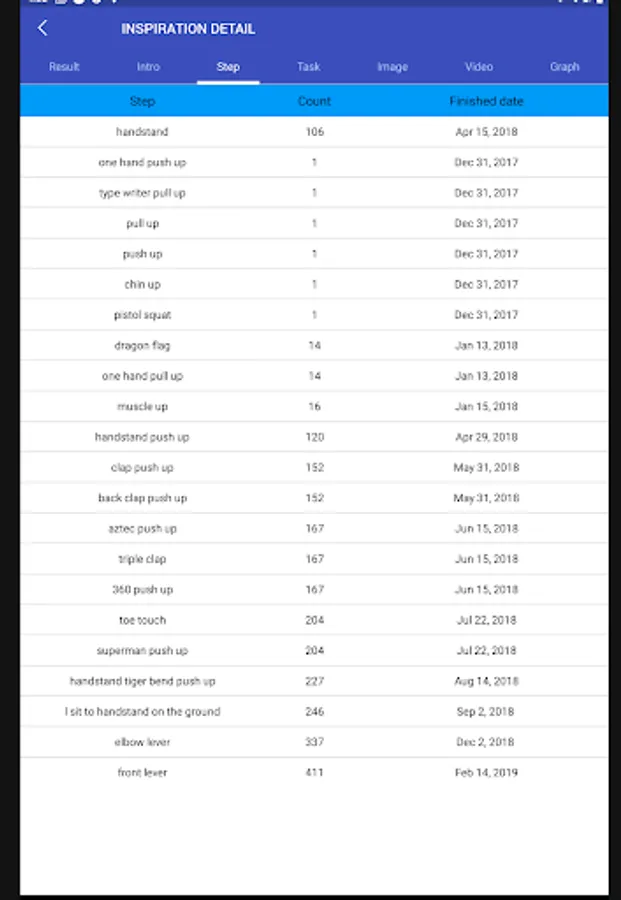The height and width of the screenshot is (900, 621).
Task: Open the muscle up row
Action: click(142, 407)
